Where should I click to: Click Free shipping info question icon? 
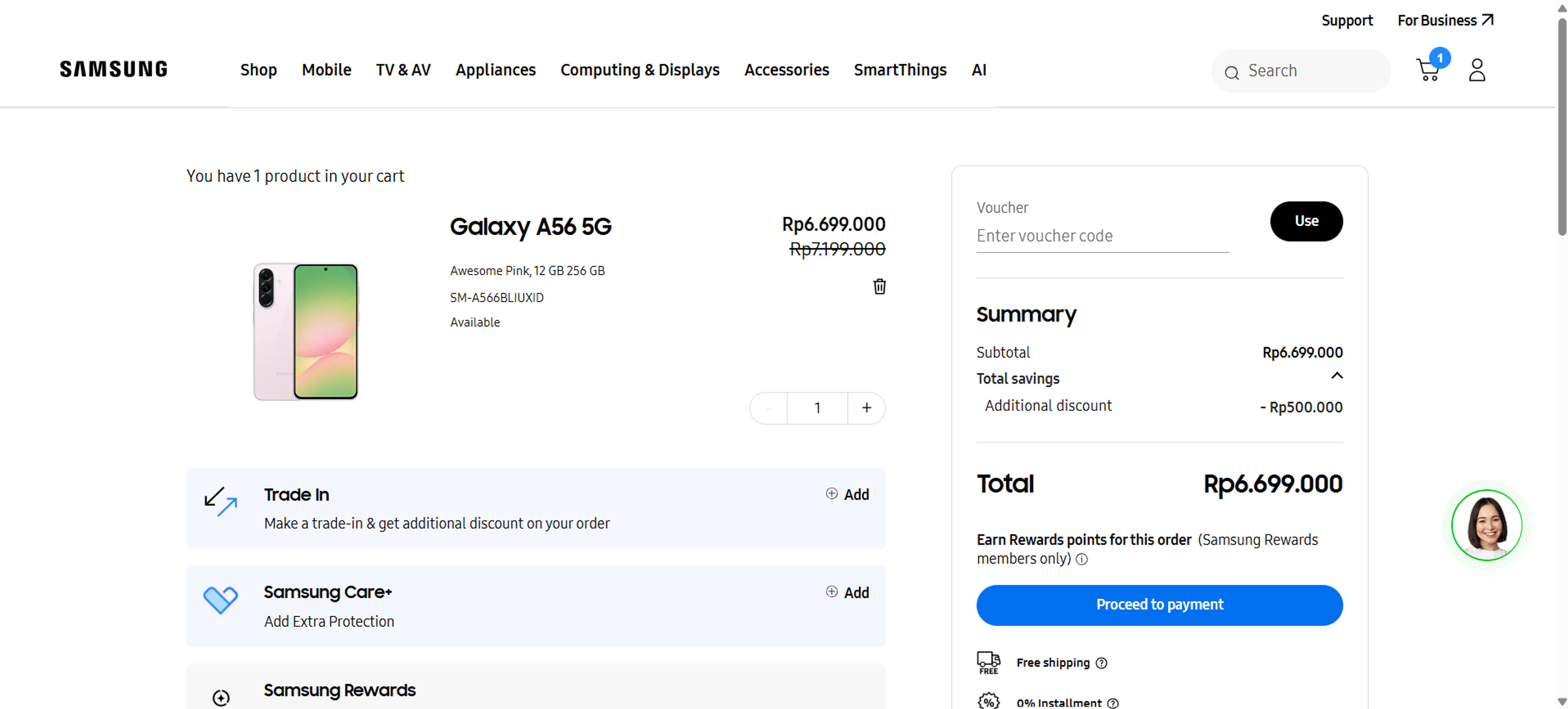click(x=1101, y=663)
